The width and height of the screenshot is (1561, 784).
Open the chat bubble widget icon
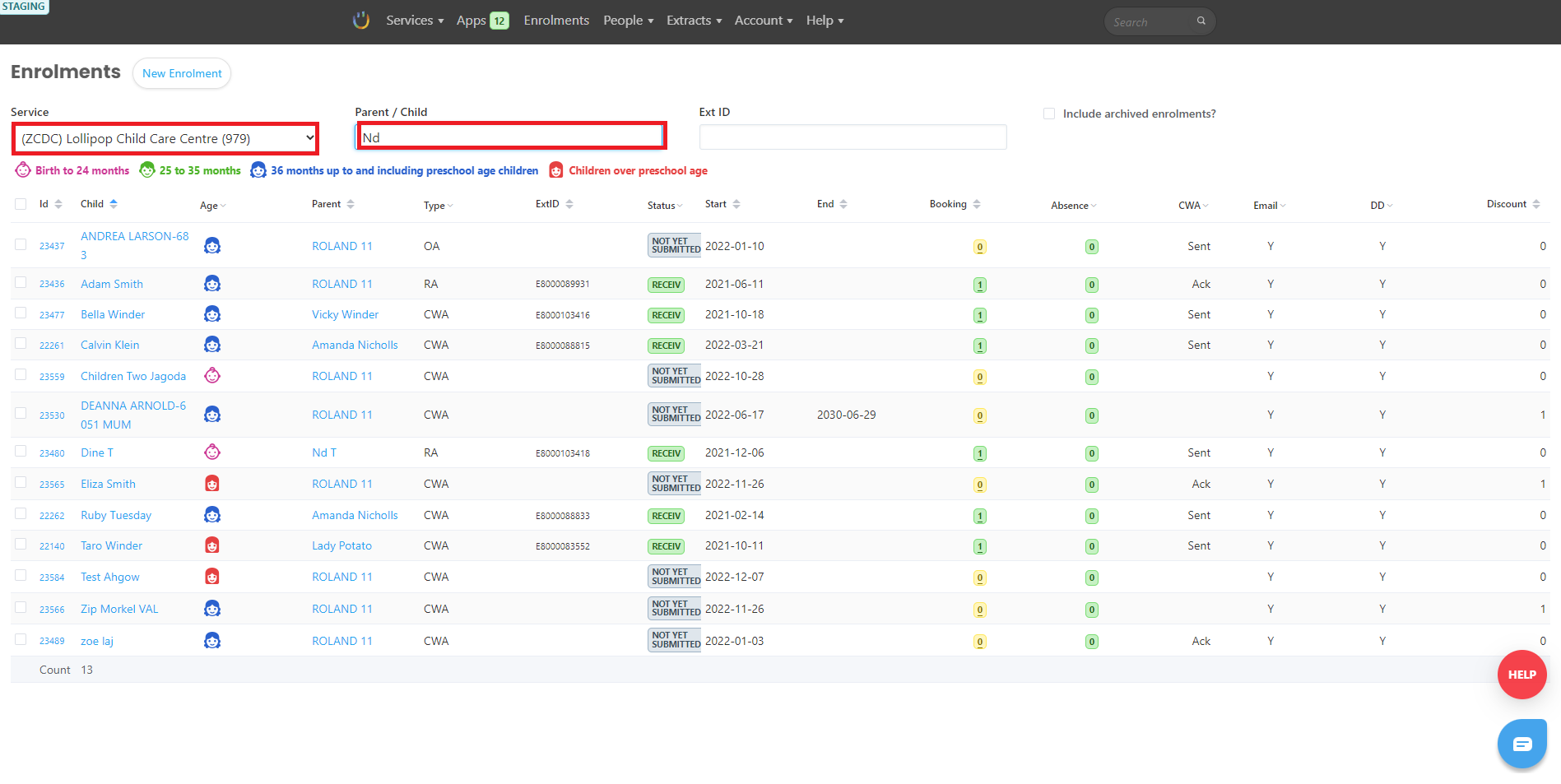point(1522,744)
